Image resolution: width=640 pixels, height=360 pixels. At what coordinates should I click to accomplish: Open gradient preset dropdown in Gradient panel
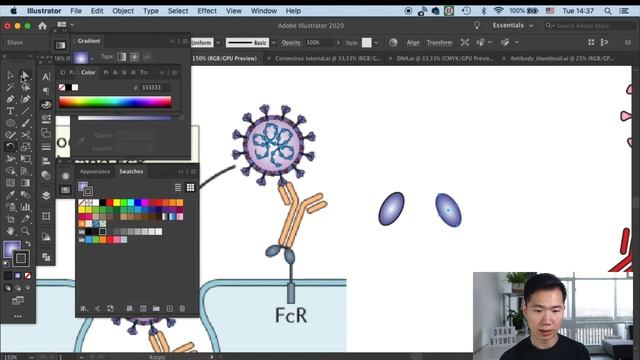click(x=92, y=58)
